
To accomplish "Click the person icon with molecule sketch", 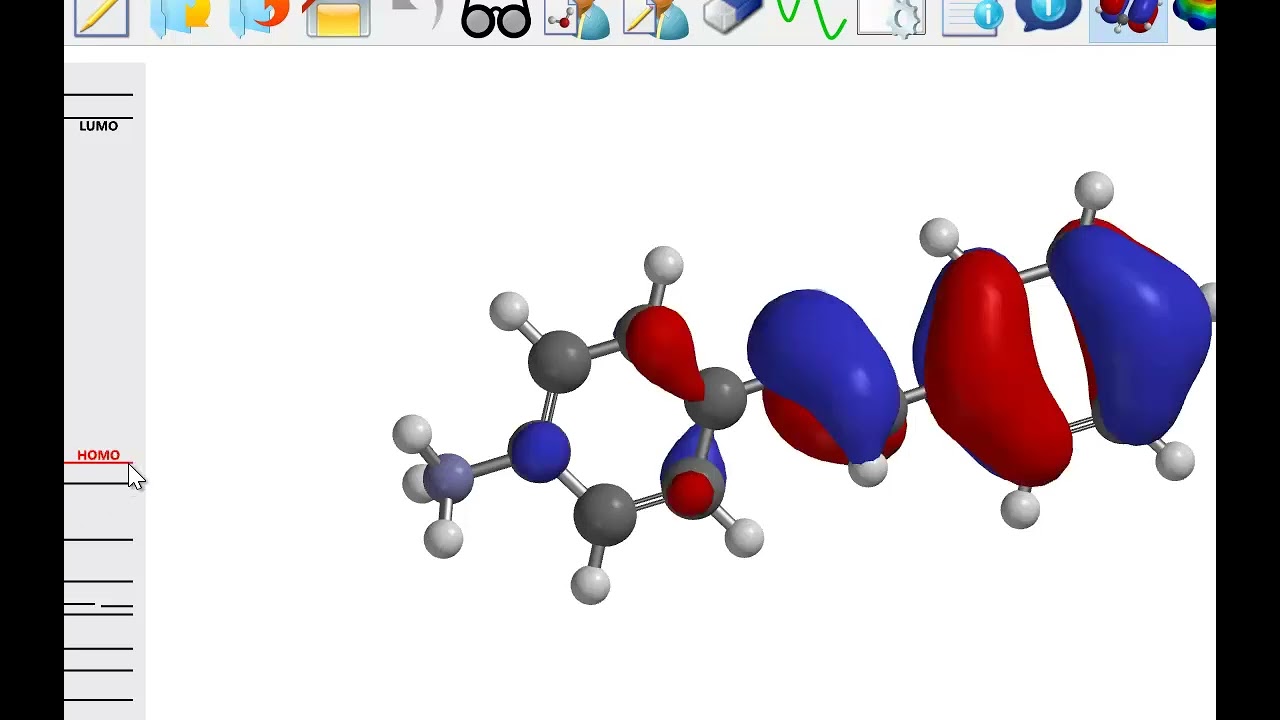I will click(x=577, y=18).
